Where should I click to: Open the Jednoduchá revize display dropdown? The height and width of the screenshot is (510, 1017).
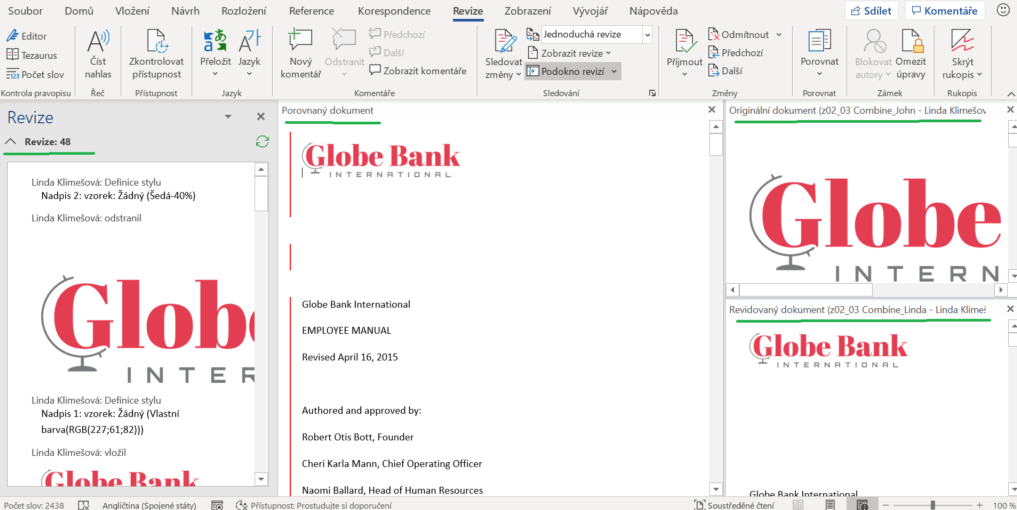click(x=647, y=34)
